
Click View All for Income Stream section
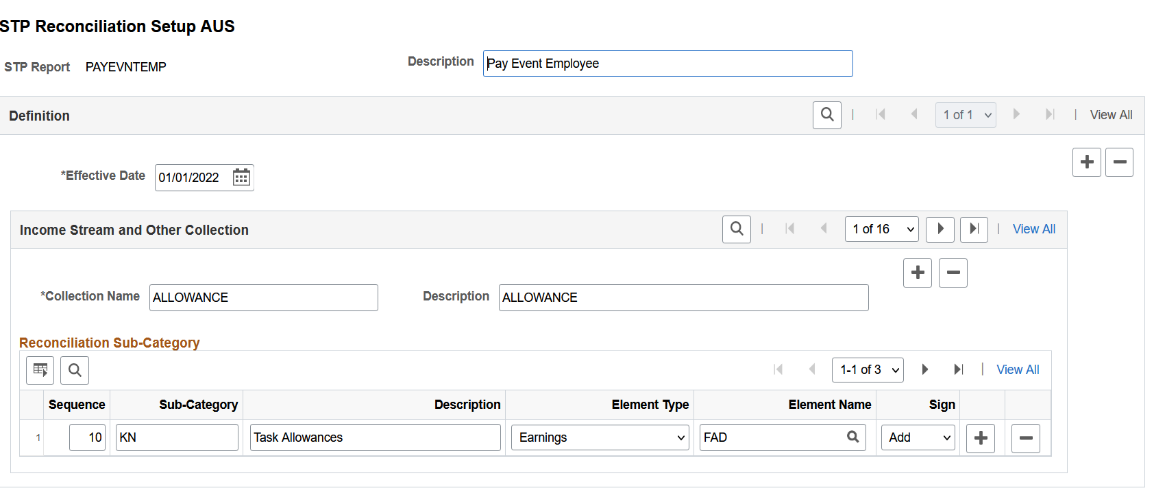[x=1034, y=229]
